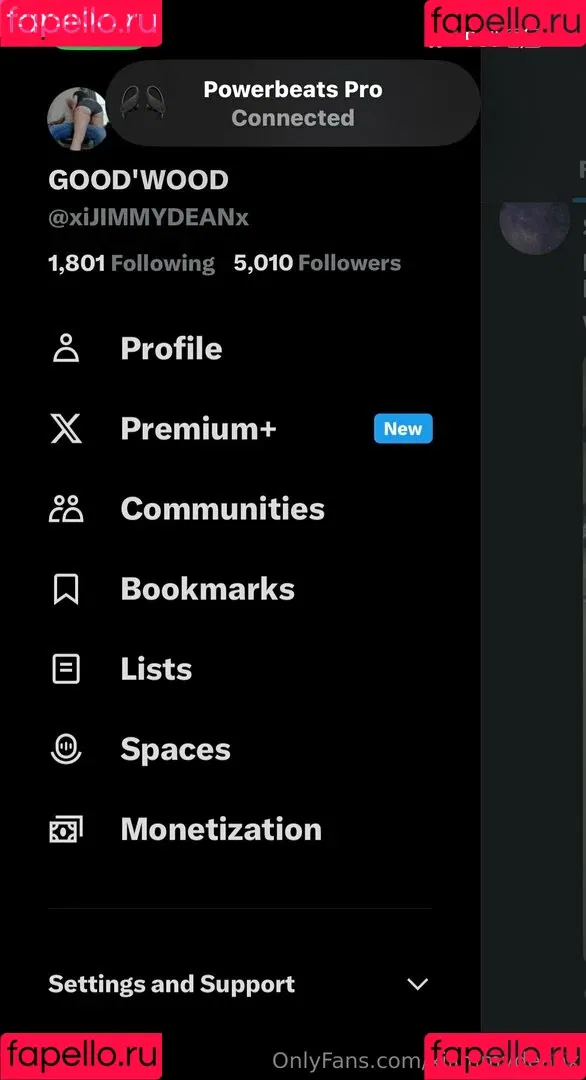Viewport: 586px width, 1080px height.
Task: View the 1,801 Following list
Action: coord(131,263)
